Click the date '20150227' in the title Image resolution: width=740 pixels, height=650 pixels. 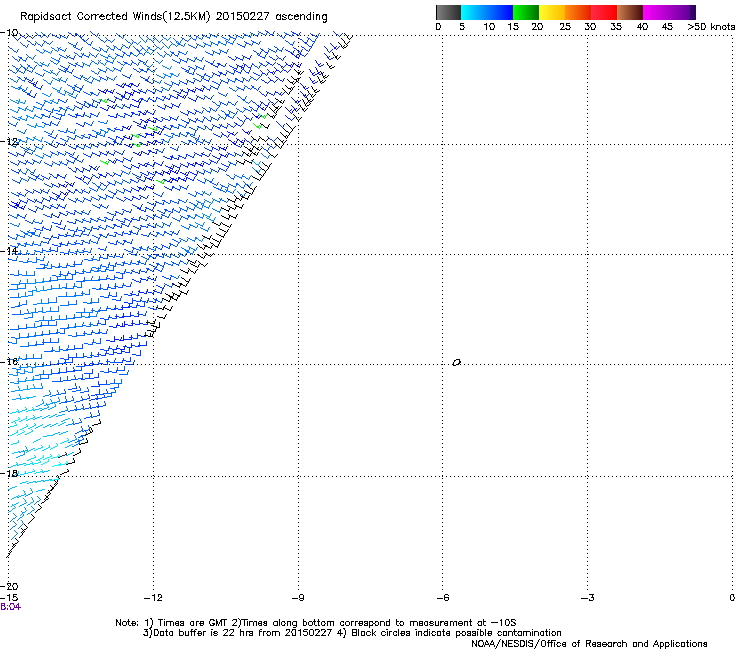point(243,16)
